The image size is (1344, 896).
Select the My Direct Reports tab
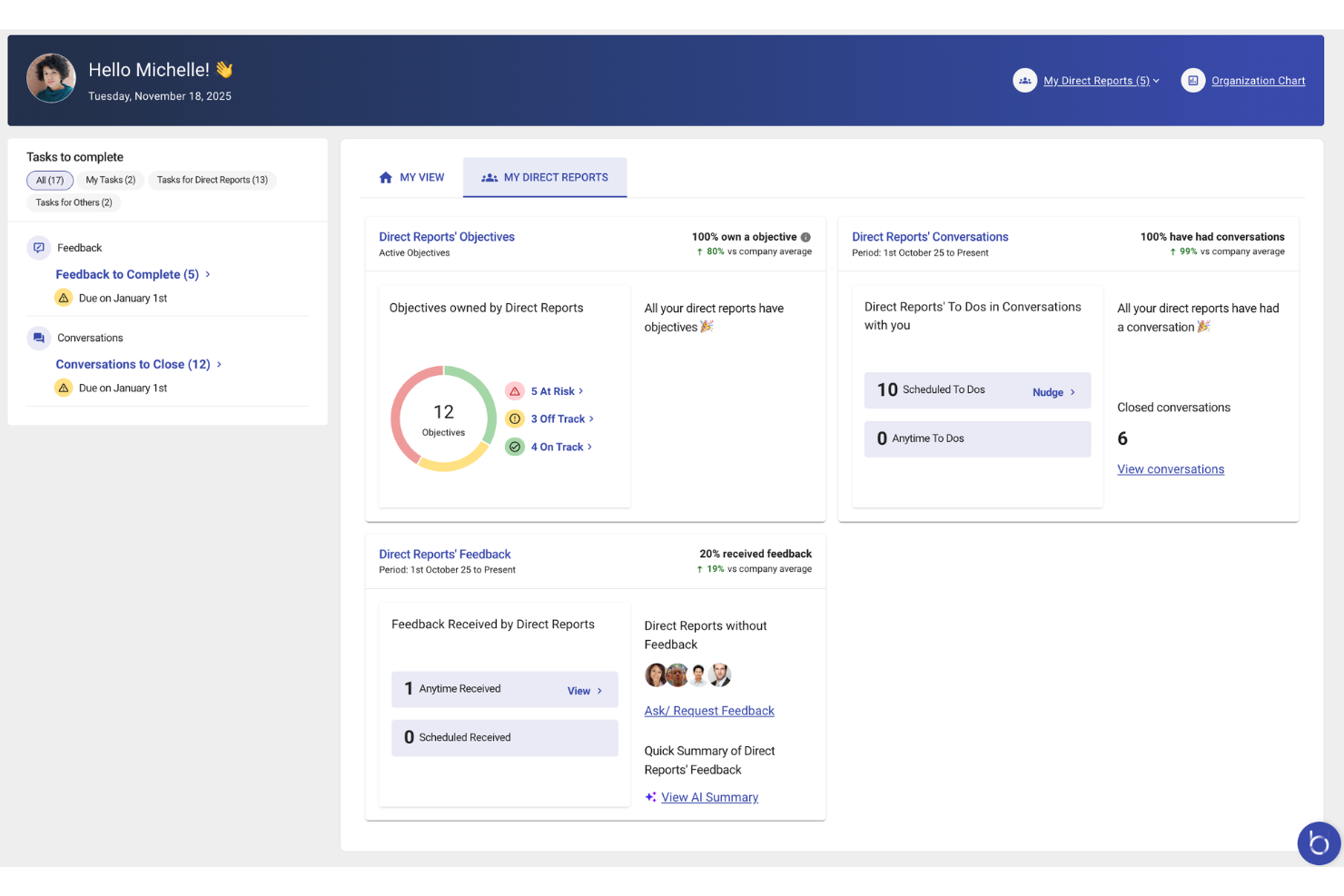tap(545, 177)
